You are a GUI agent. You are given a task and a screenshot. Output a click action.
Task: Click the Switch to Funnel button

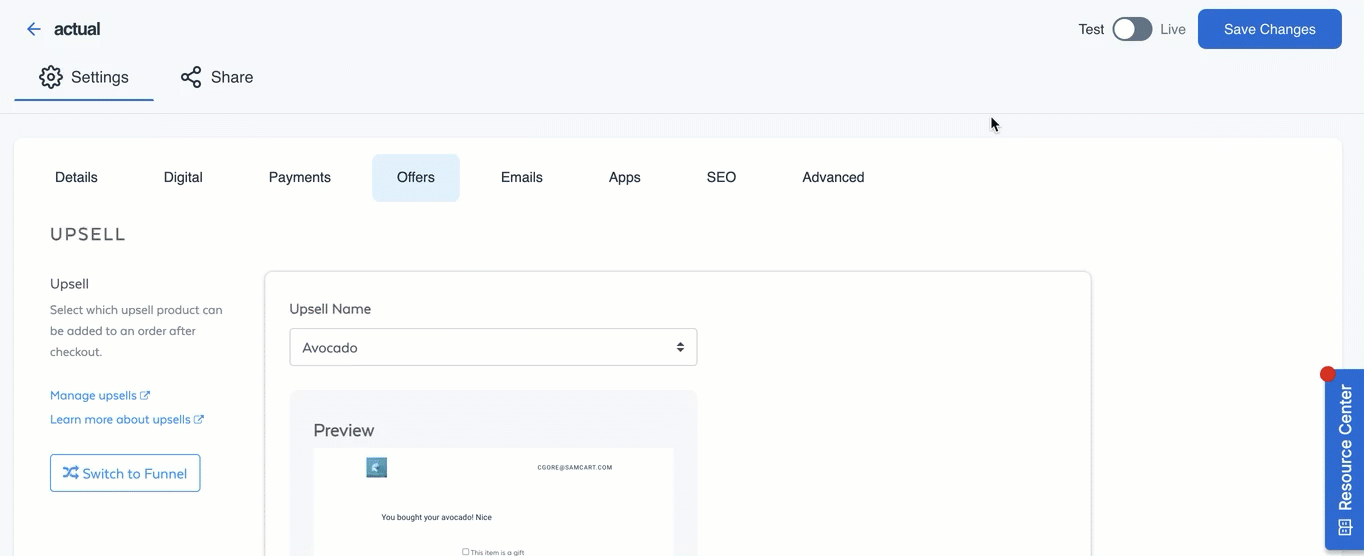click(x=125, y=473)
